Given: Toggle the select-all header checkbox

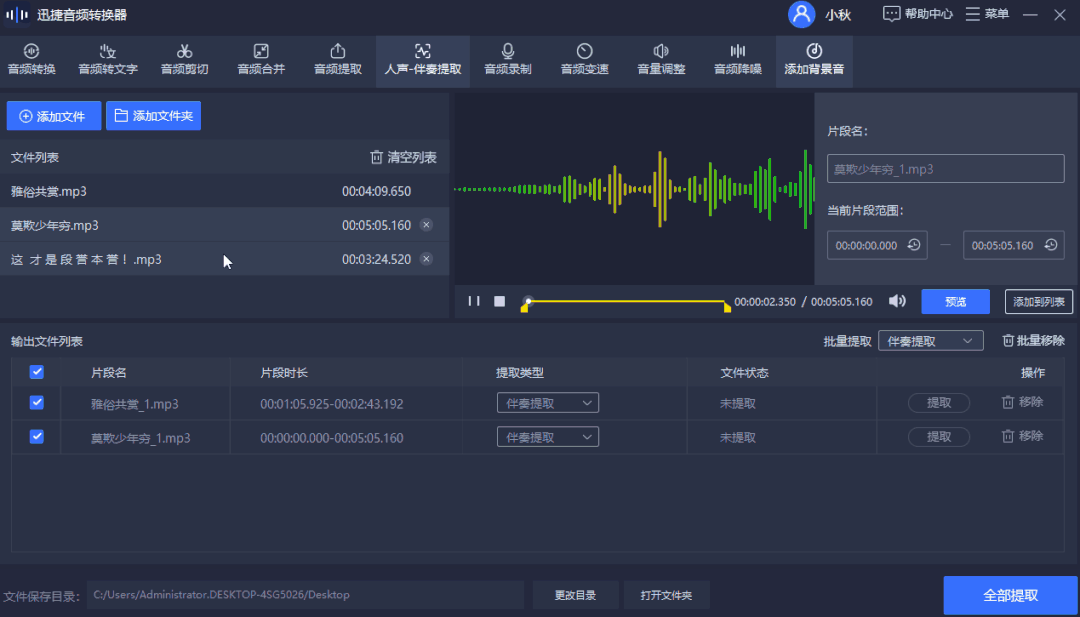Looking at the screenshot, I should coord(37,372).
